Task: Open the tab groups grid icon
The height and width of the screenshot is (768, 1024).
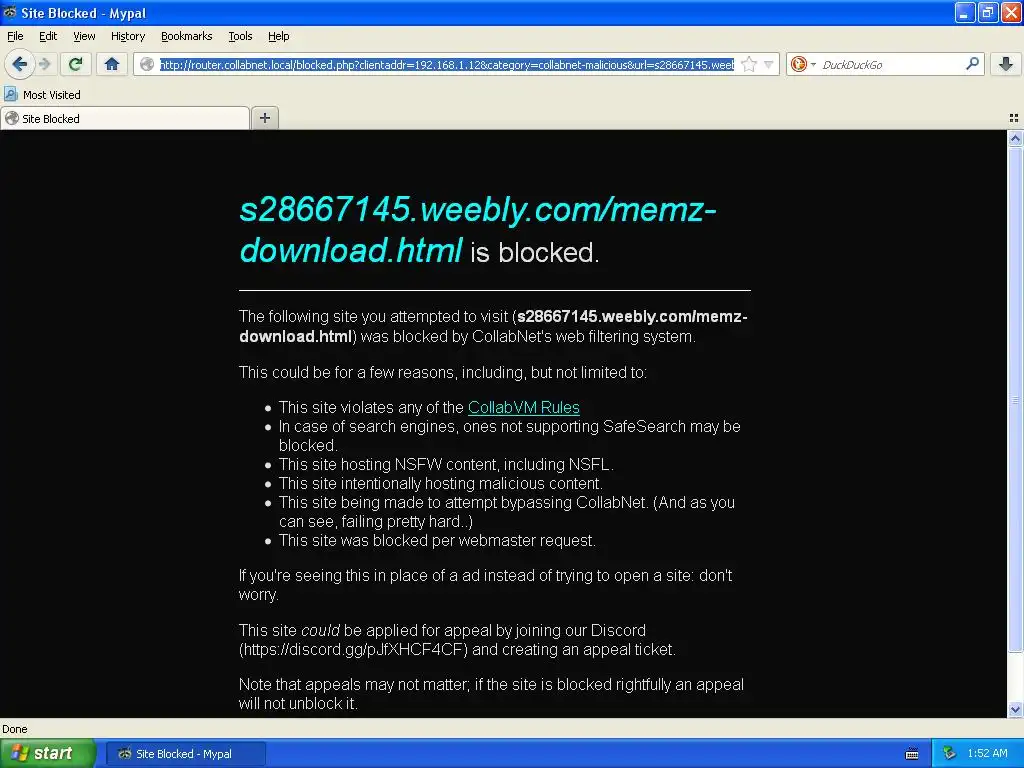Action: 1014,118
